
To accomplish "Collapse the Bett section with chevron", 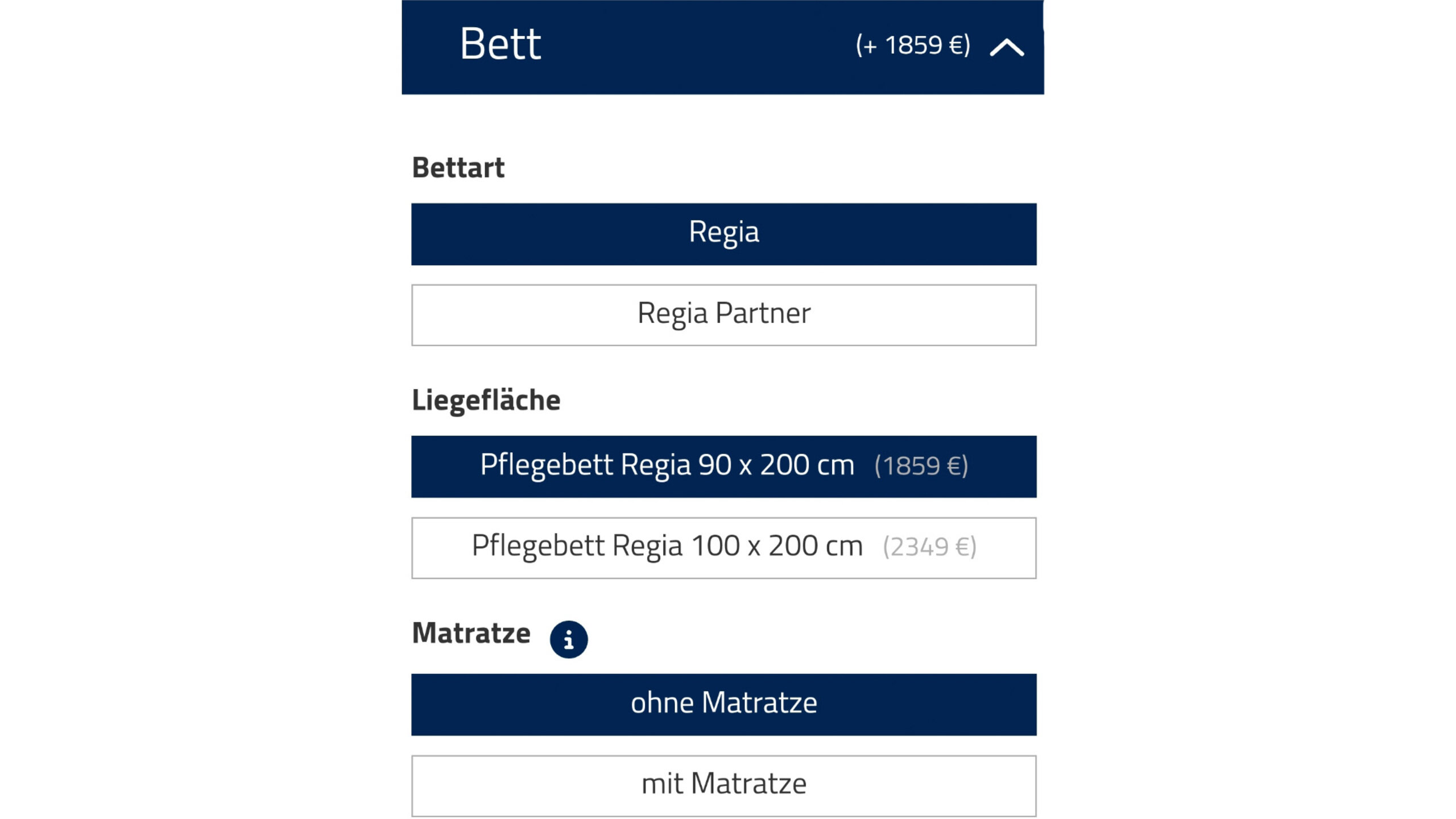I will [x=1006, y=47].
